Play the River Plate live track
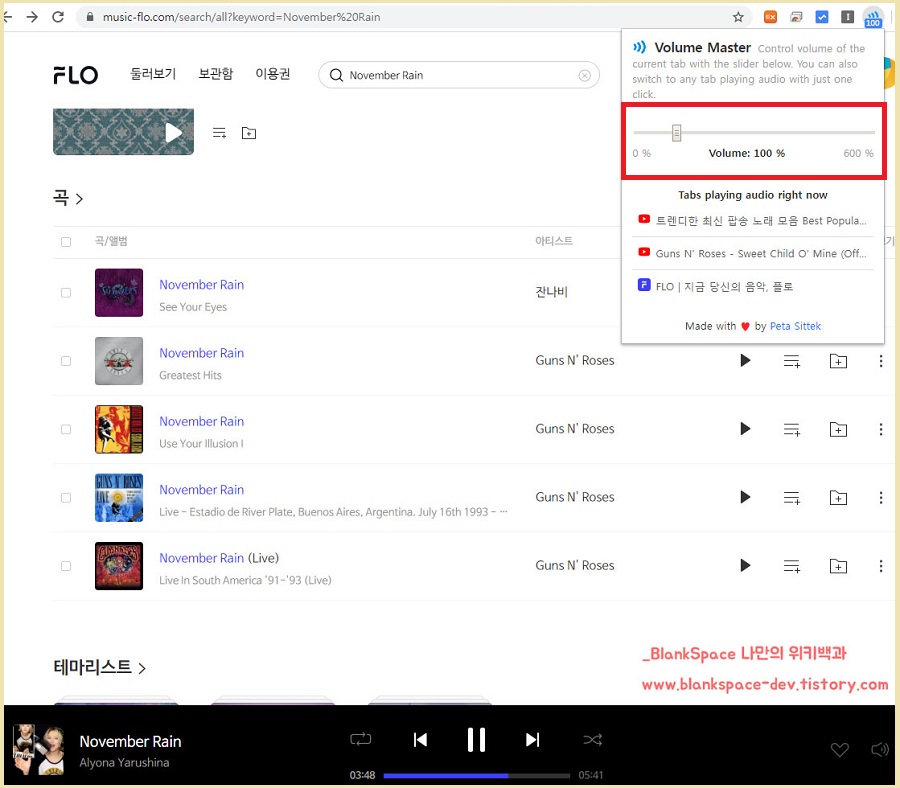This screenshot has width=900, height=788. (x=745, y=497)
